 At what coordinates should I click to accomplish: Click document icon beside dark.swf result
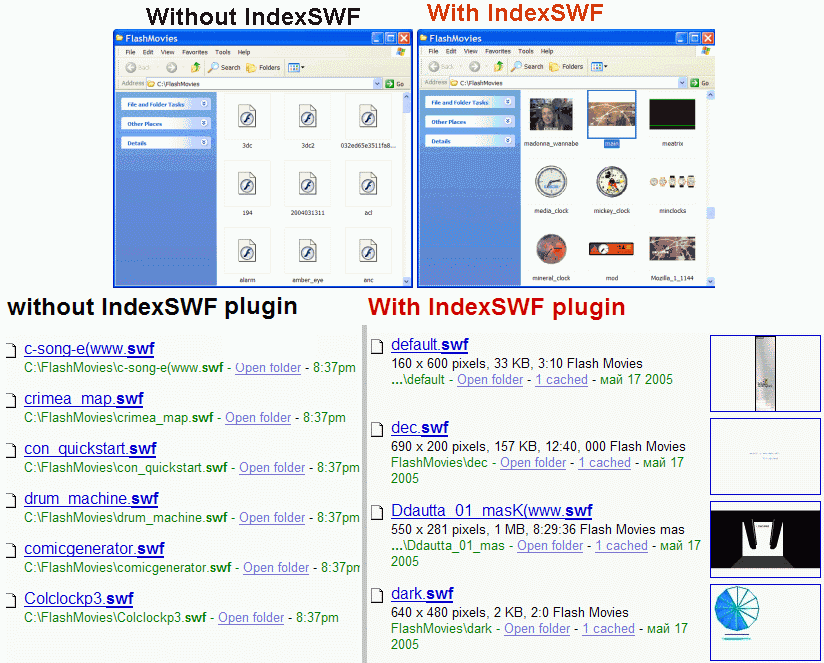[x=377, y=595]
